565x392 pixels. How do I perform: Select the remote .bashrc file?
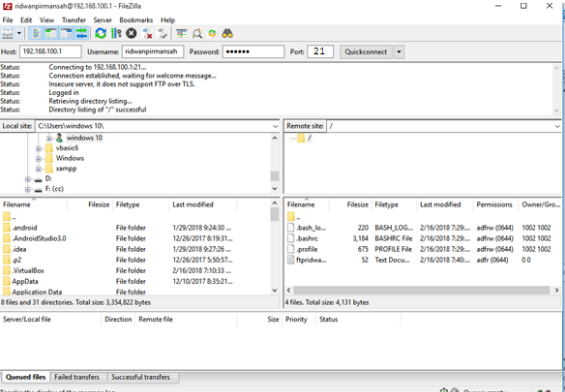(307, 238)
